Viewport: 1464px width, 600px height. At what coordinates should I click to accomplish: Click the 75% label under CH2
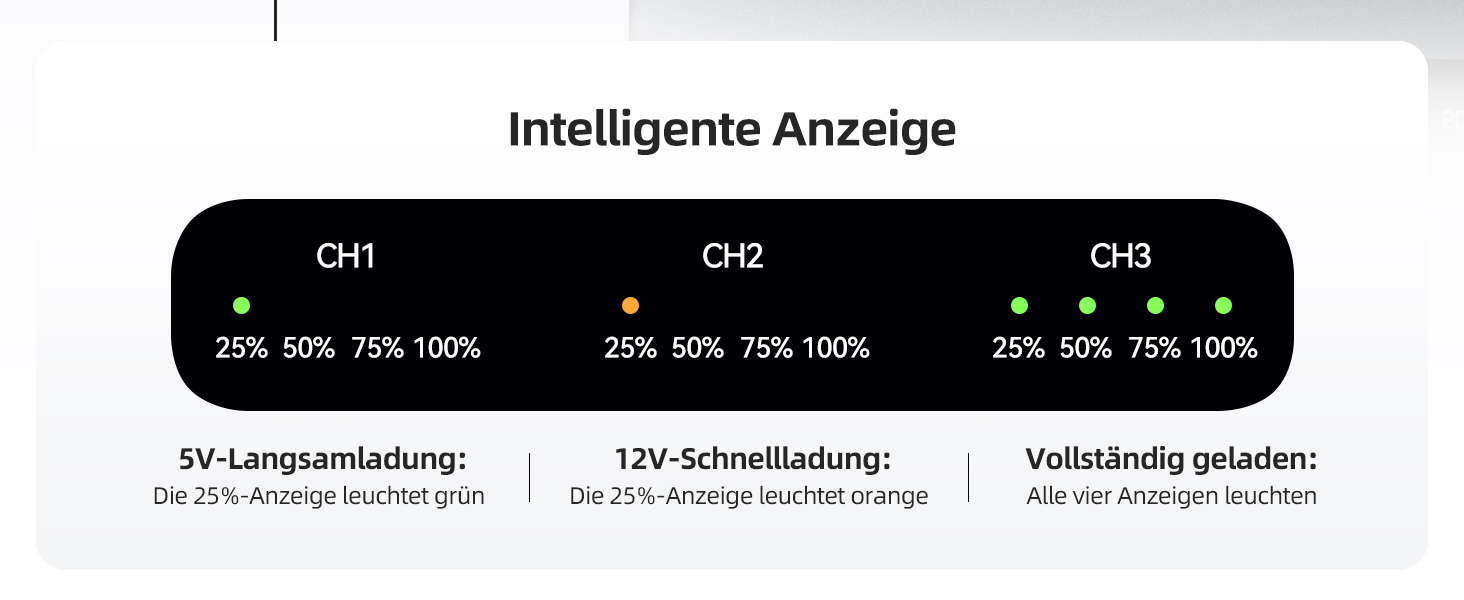pos(766,349)
